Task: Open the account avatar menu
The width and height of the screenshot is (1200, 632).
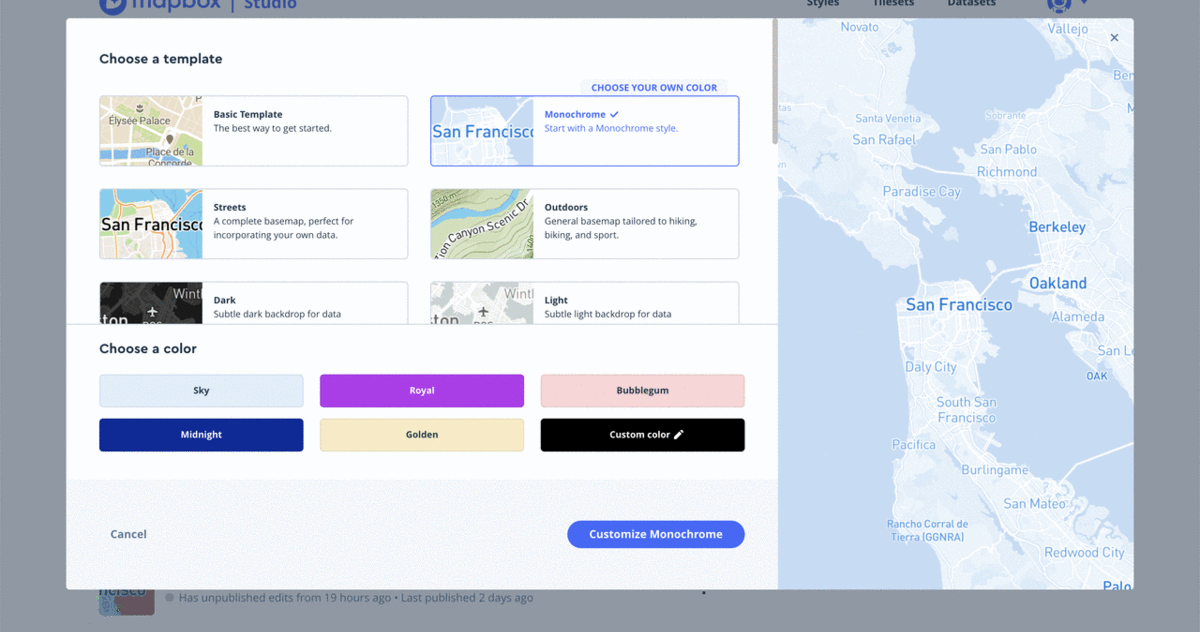Action: tap(1058, 5)
